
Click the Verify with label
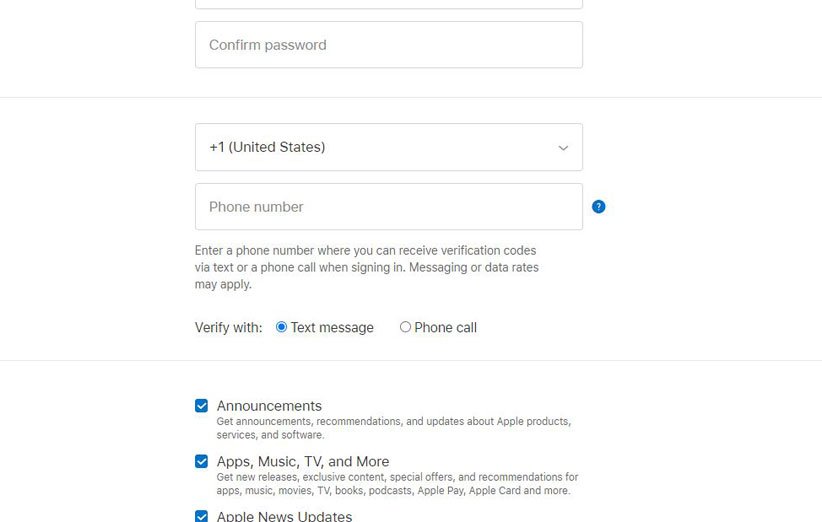coord(228,328)
